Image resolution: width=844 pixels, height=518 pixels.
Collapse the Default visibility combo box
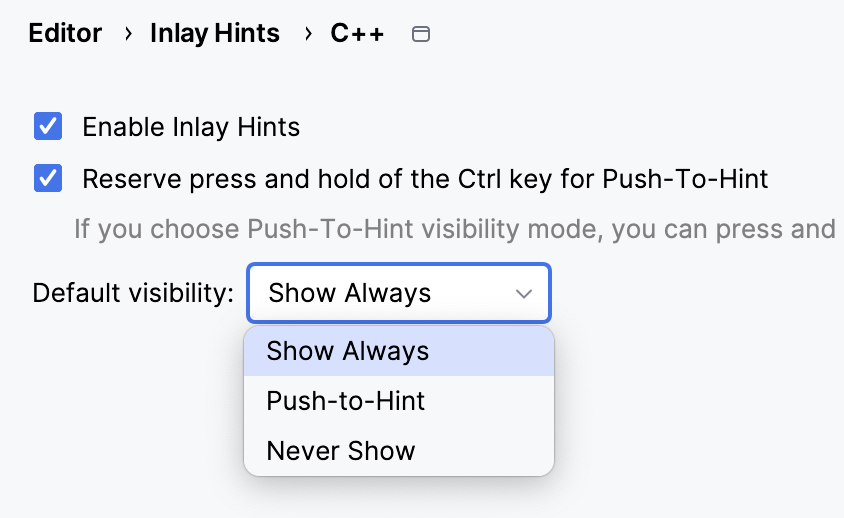(x=398, y=293)
